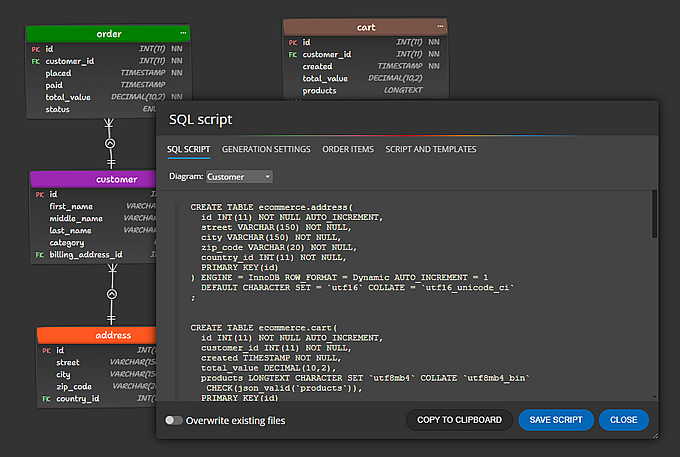This screenshot has width=680, height=457.
Task: Click the CLOSE button in dialog
Action: tap(624, 420)
